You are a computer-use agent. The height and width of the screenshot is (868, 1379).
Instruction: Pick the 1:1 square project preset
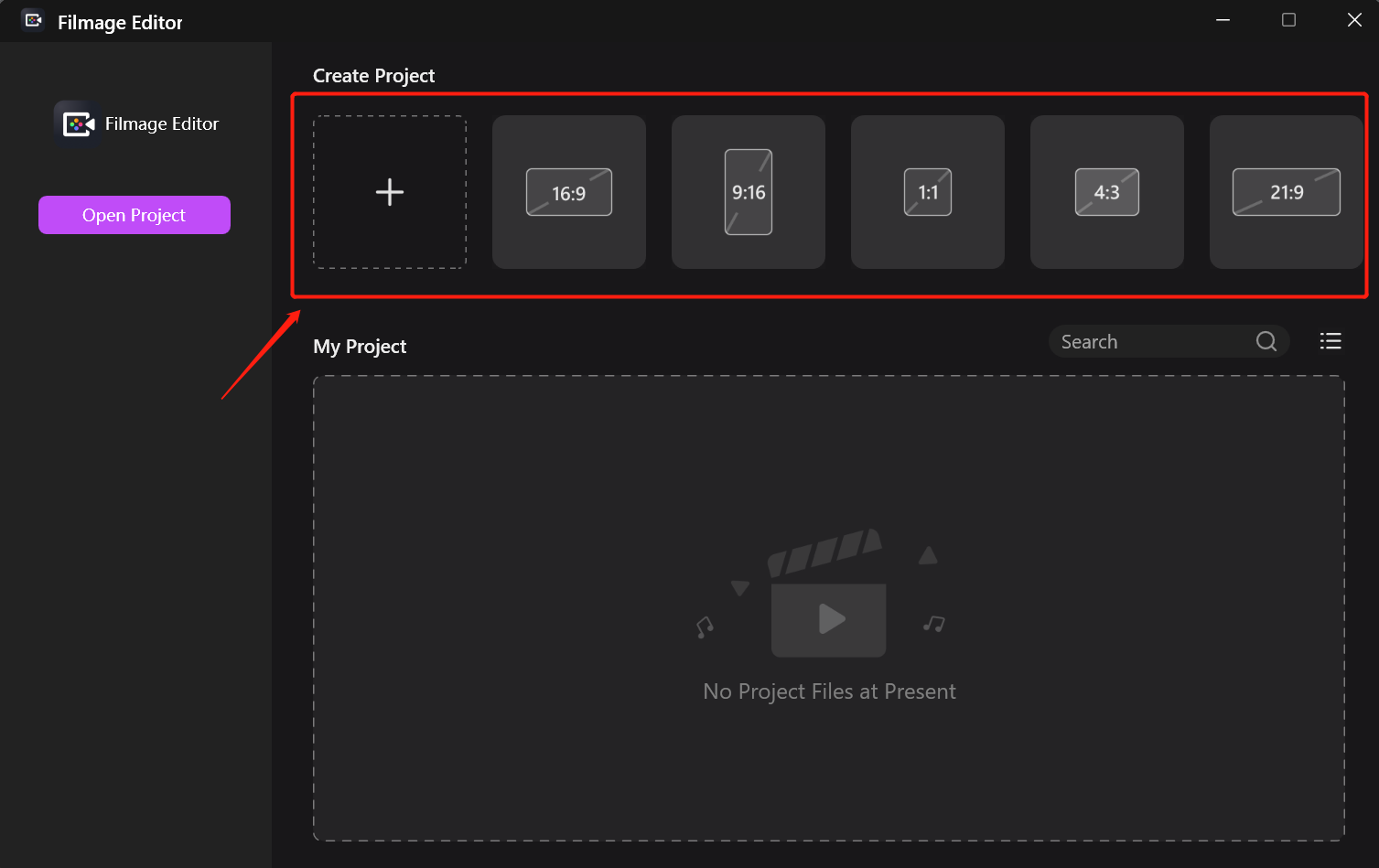[927, 192]
